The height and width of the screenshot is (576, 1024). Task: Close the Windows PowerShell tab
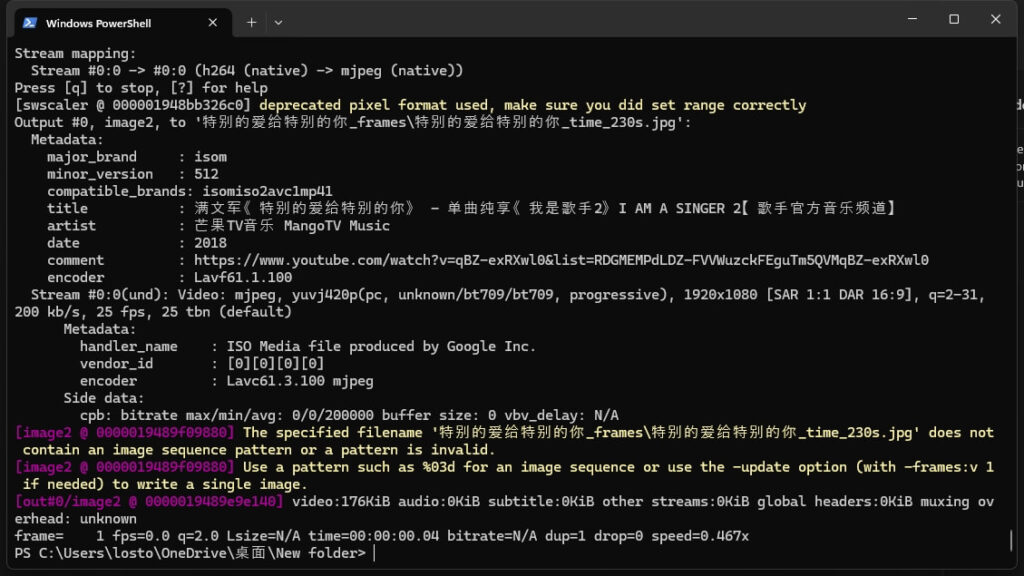pyautogui.click(x=212, y=23)
